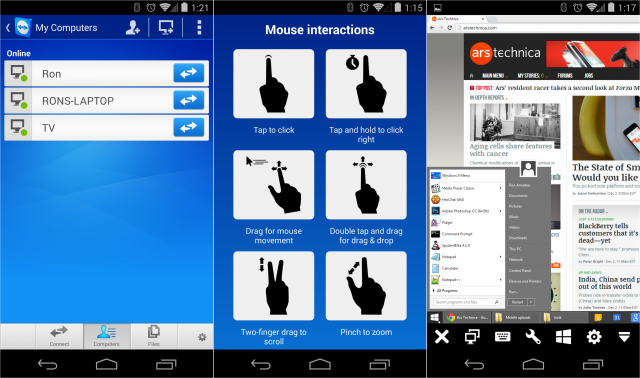
Task: Tap the 'Pinch to zoom' gesture card
Action: (366, 286)
